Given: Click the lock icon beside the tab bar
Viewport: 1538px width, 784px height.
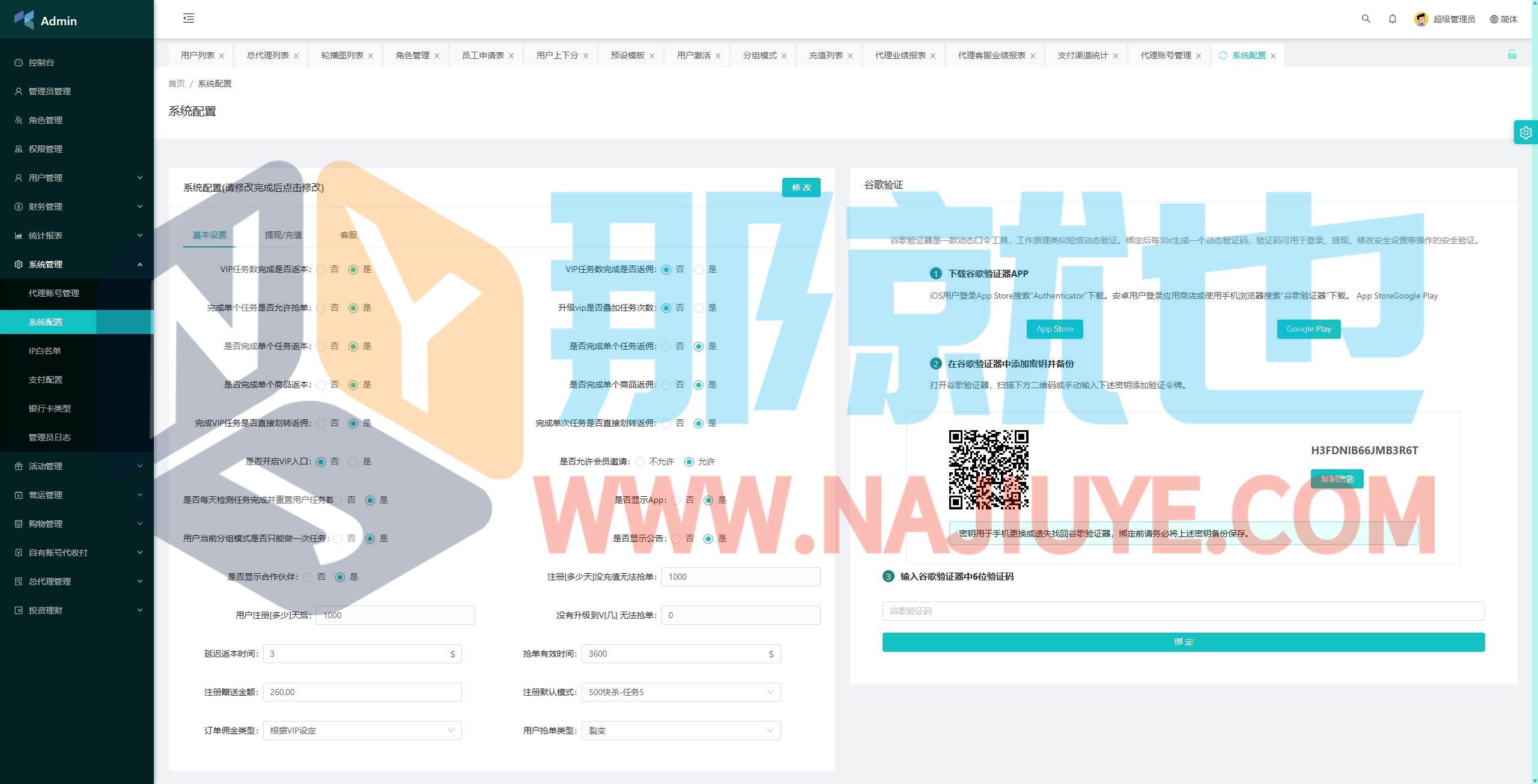Looking at the screenshot, I should [1512, 55].
